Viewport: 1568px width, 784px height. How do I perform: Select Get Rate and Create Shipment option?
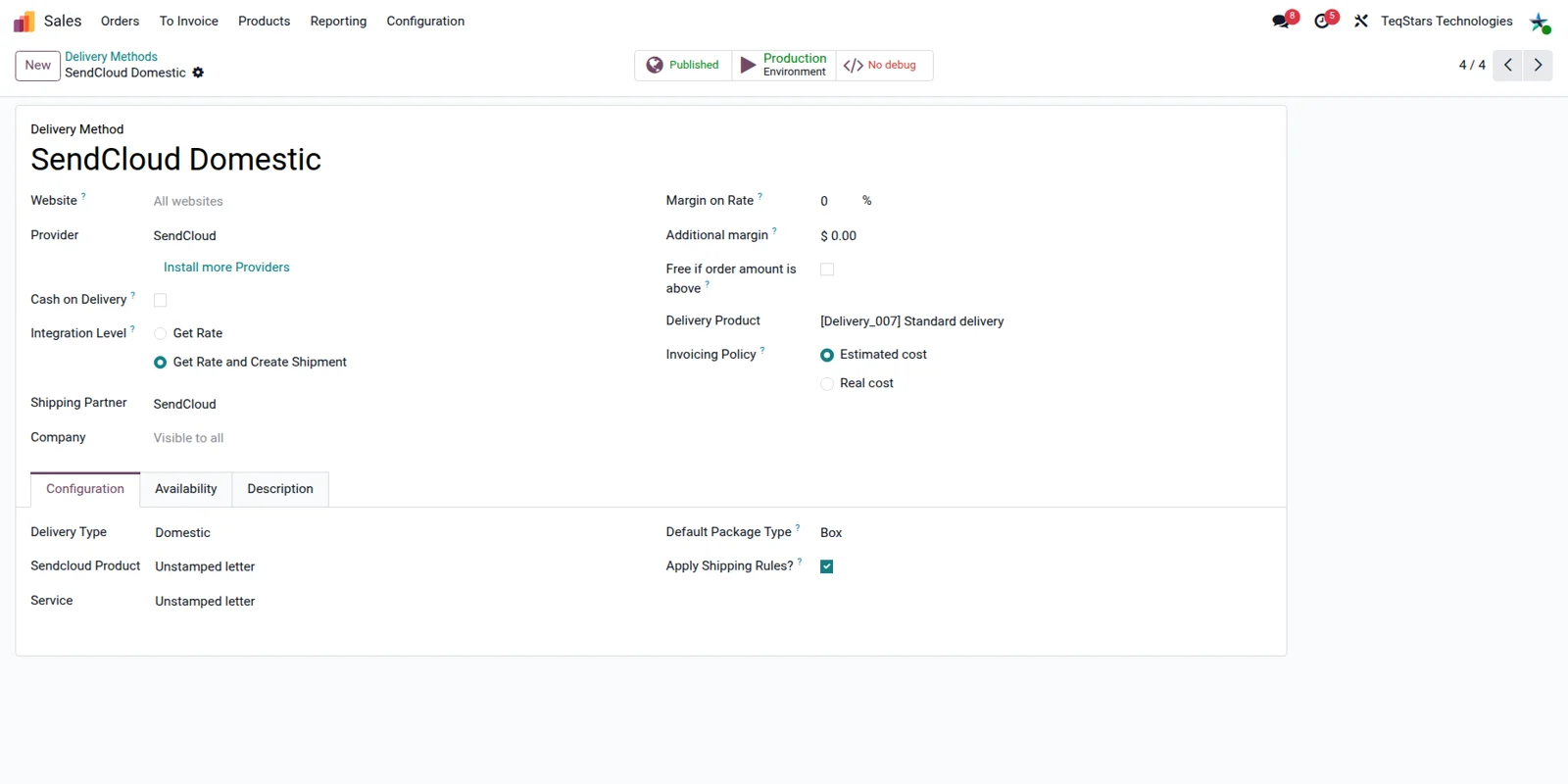160,363
